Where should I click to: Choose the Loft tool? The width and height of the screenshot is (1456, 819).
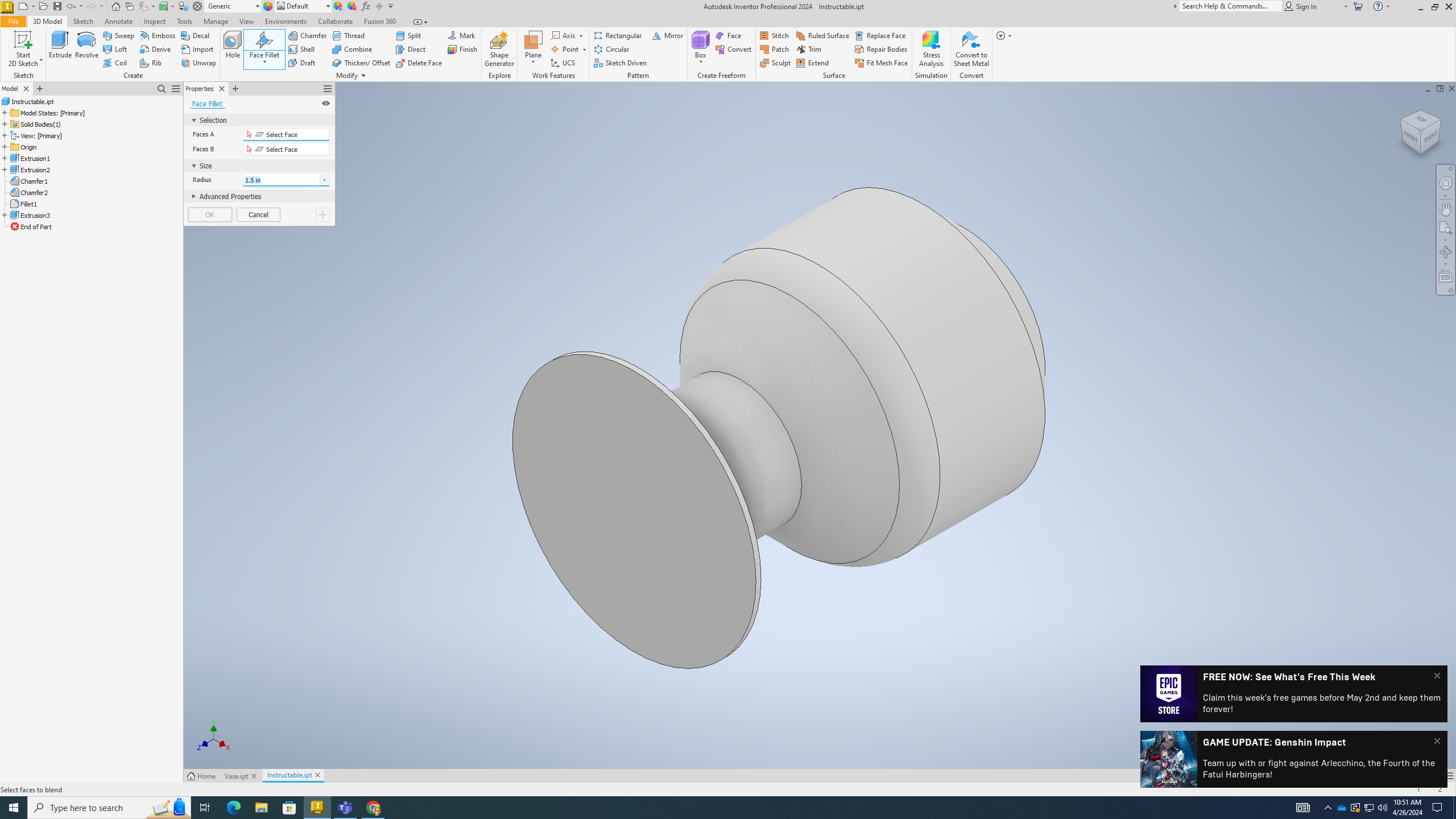coord(115,49)
